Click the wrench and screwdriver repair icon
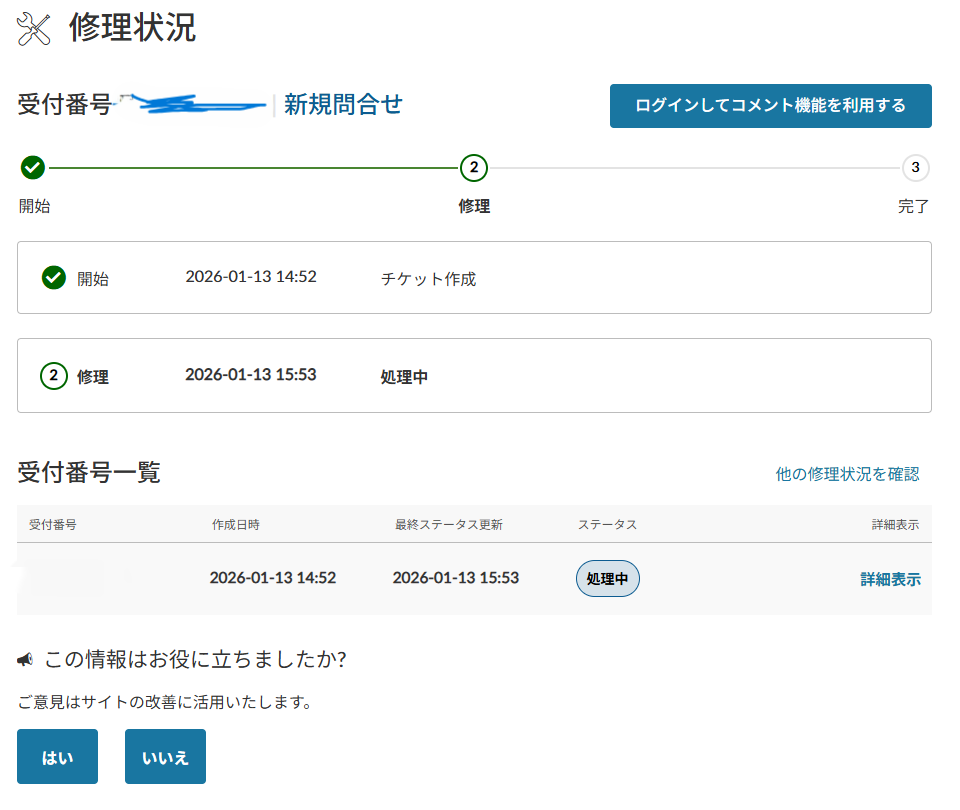 tap(34, 30)
